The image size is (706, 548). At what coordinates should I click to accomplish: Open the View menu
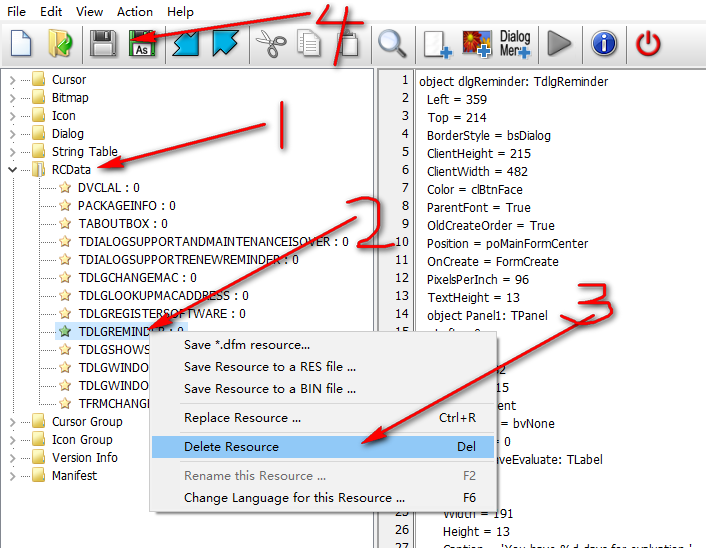89,12
